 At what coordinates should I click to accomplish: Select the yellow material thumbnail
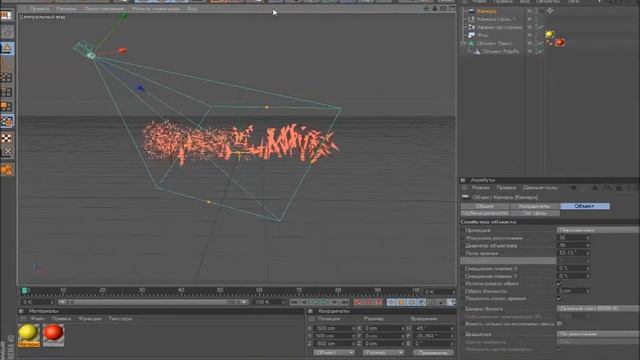tap(29, 335)
